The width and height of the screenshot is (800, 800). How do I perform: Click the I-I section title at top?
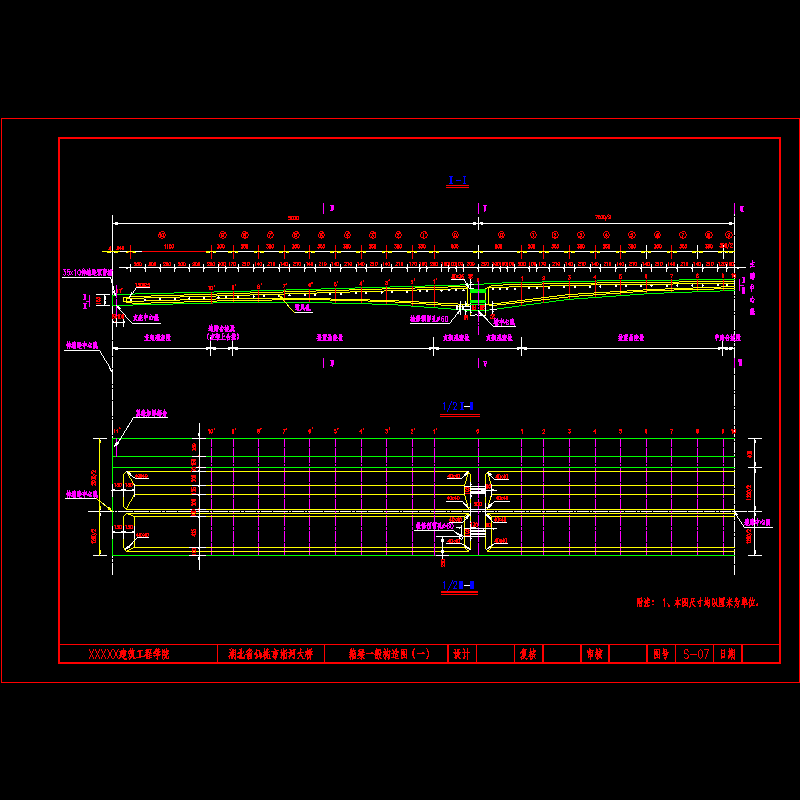[x=457, y=181]
